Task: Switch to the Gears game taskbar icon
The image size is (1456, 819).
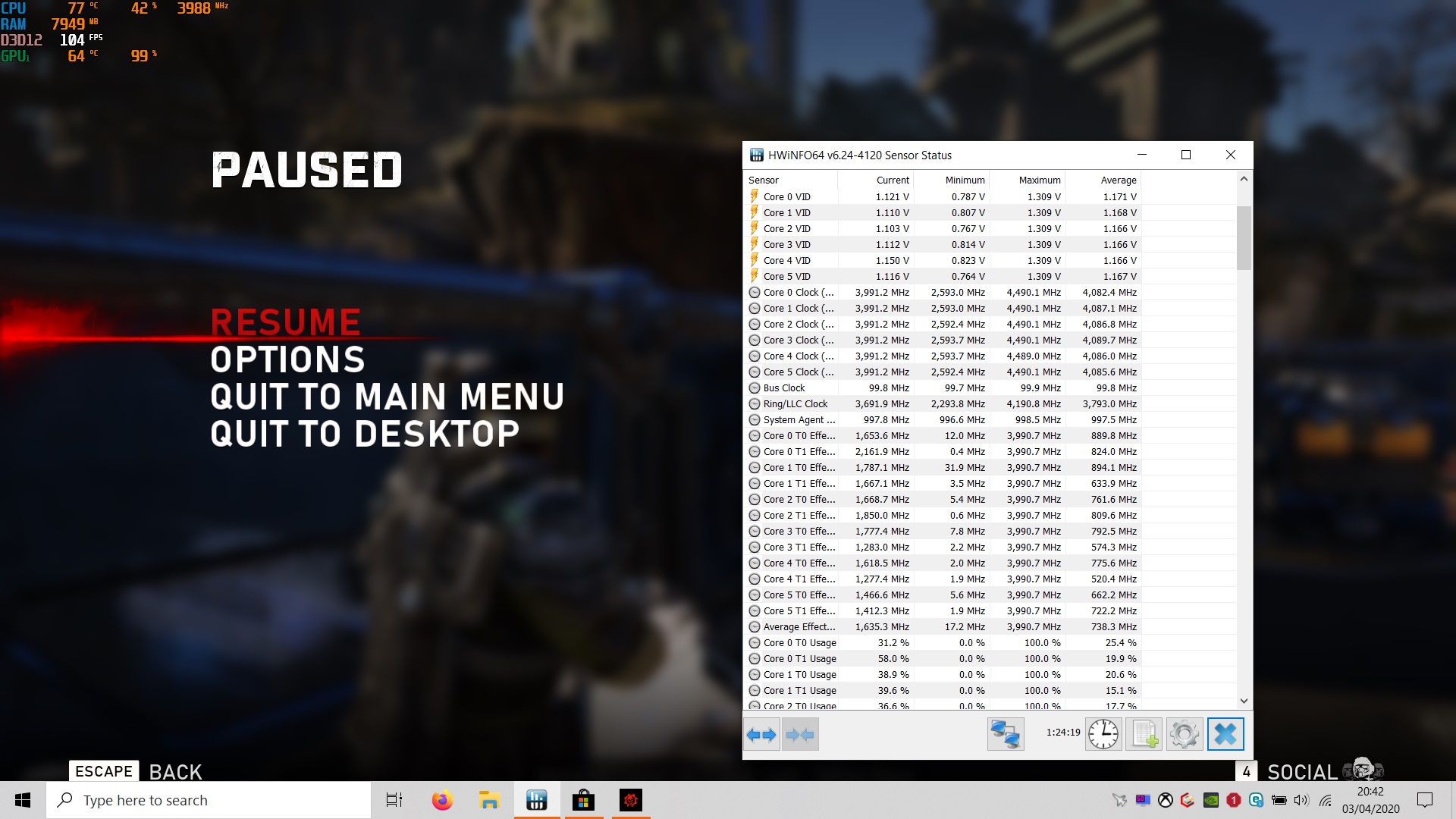Action: point(631,800)
